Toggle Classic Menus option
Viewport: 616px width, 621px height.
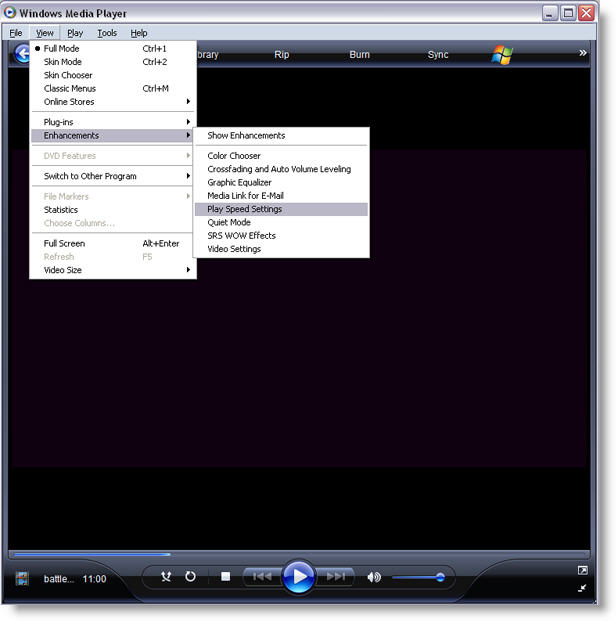113,88
